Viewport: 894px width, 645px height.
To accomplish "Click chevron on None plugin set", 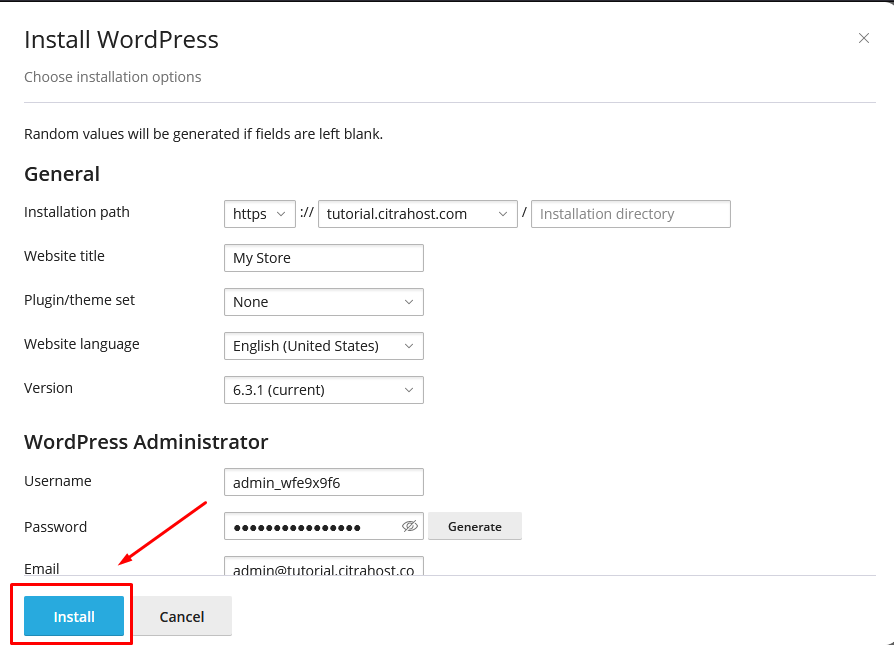I will coord(408,302).
